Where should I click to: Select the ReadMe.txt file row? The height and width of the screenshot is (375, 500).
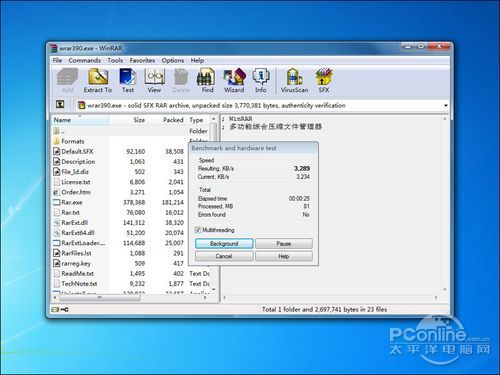coord(131,273)
